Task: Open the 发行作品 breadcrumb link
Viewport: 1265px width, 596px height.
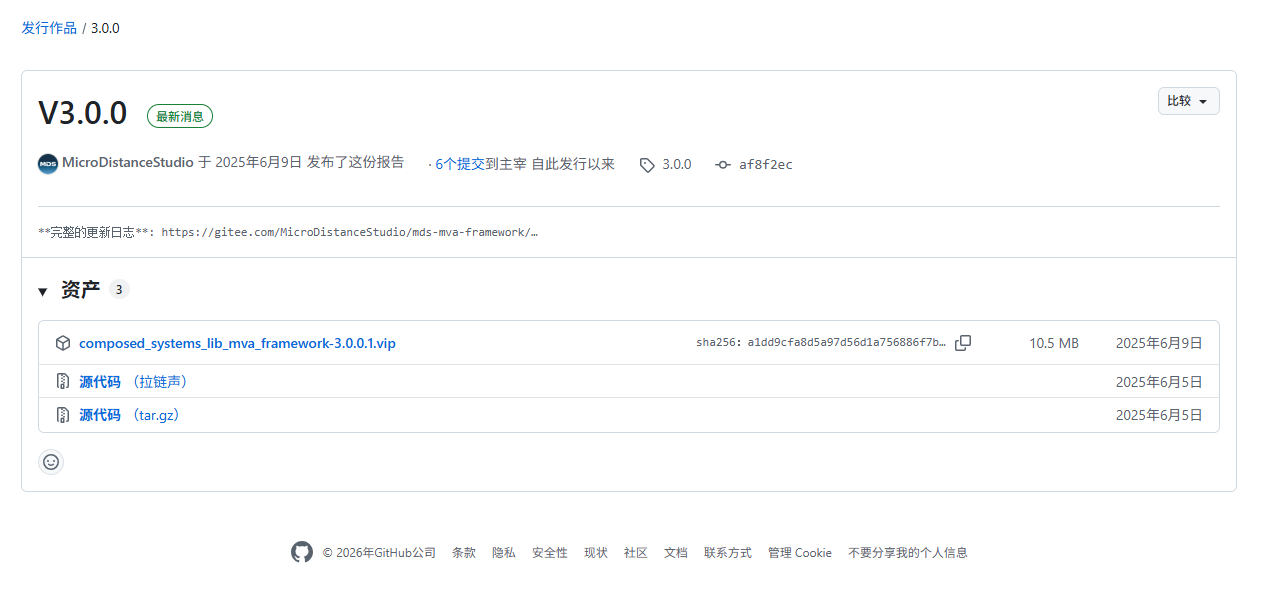Action: [x=49, y=28]
